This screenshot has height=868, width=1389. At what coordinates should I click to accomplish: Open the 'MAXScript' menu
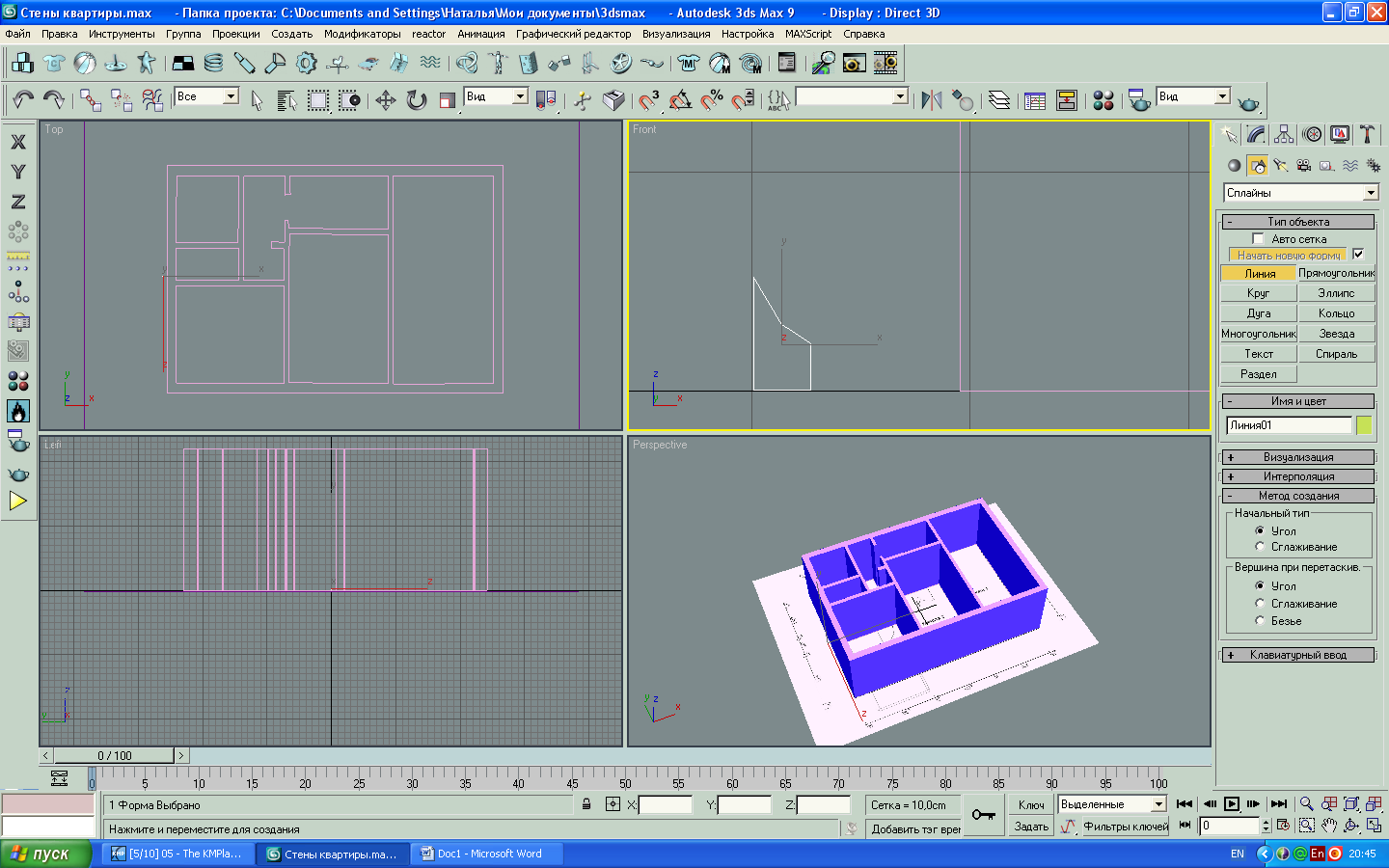pyautogui.click(x=808, y=34)
